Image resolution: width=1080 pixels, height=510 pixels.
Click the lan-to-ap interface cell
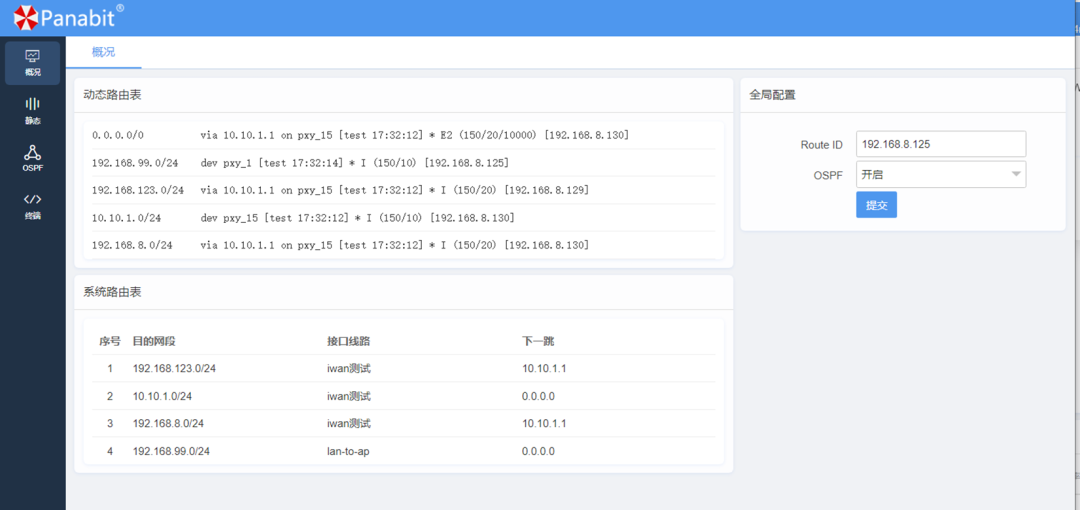tap(349, 451)
